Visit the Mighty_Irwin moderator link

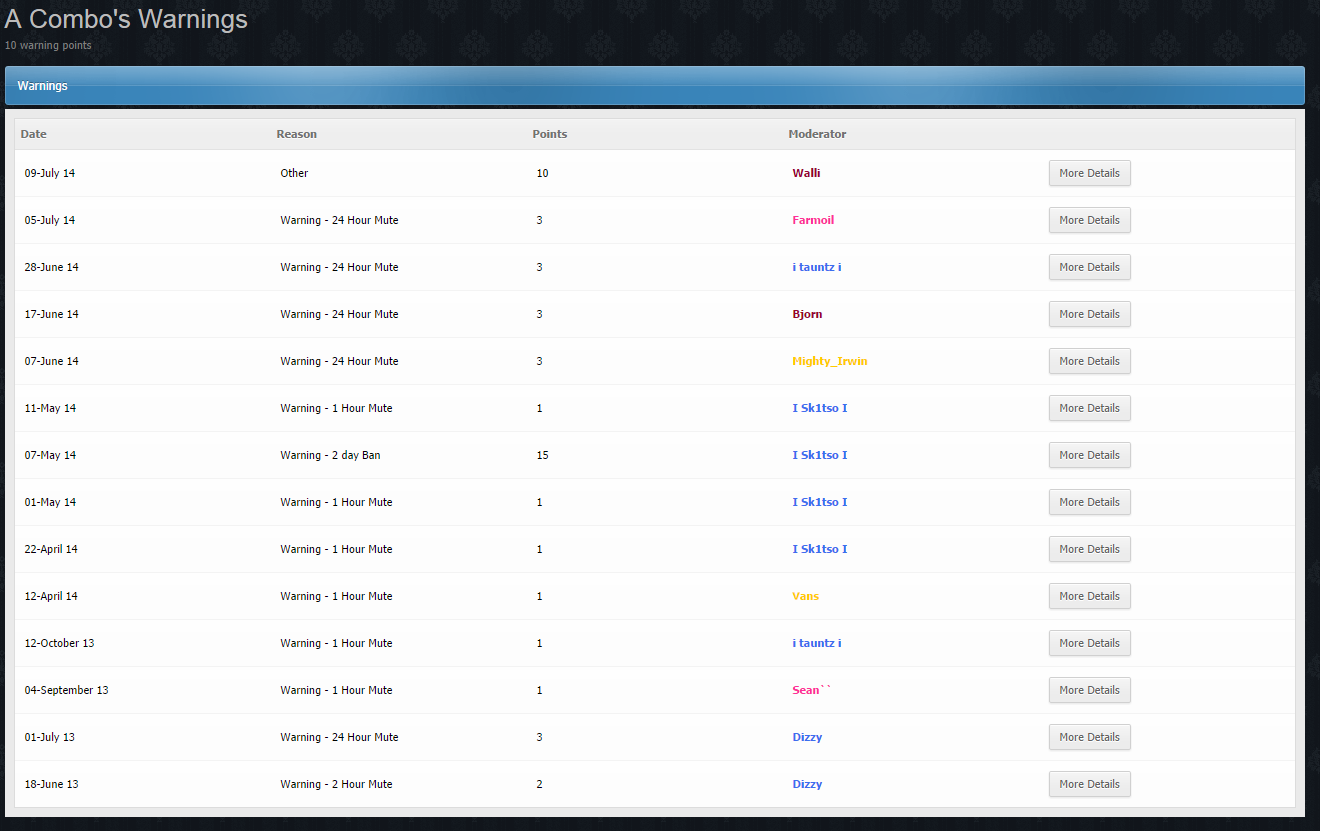click(830, 361)
